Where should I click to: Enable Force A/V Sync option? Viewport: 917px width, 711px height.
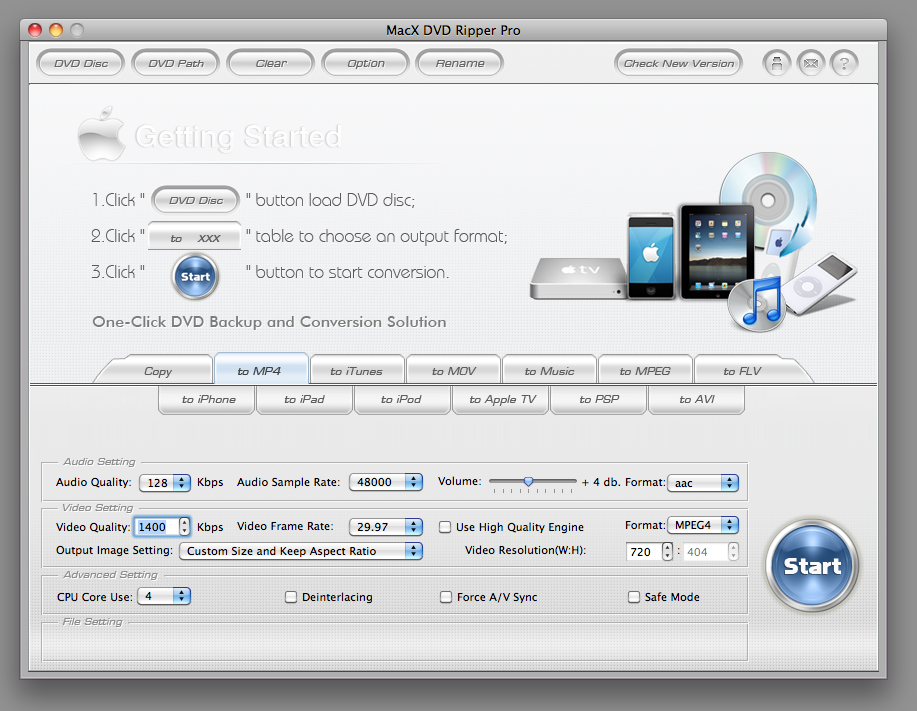click(446, 597)
